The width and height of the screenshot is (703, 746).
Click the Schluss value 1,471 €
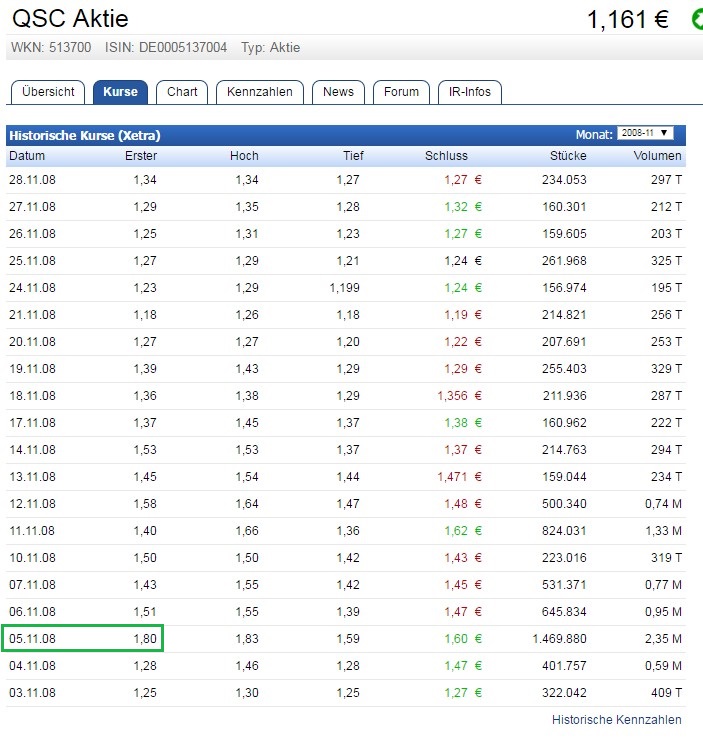tap(459, 477)
